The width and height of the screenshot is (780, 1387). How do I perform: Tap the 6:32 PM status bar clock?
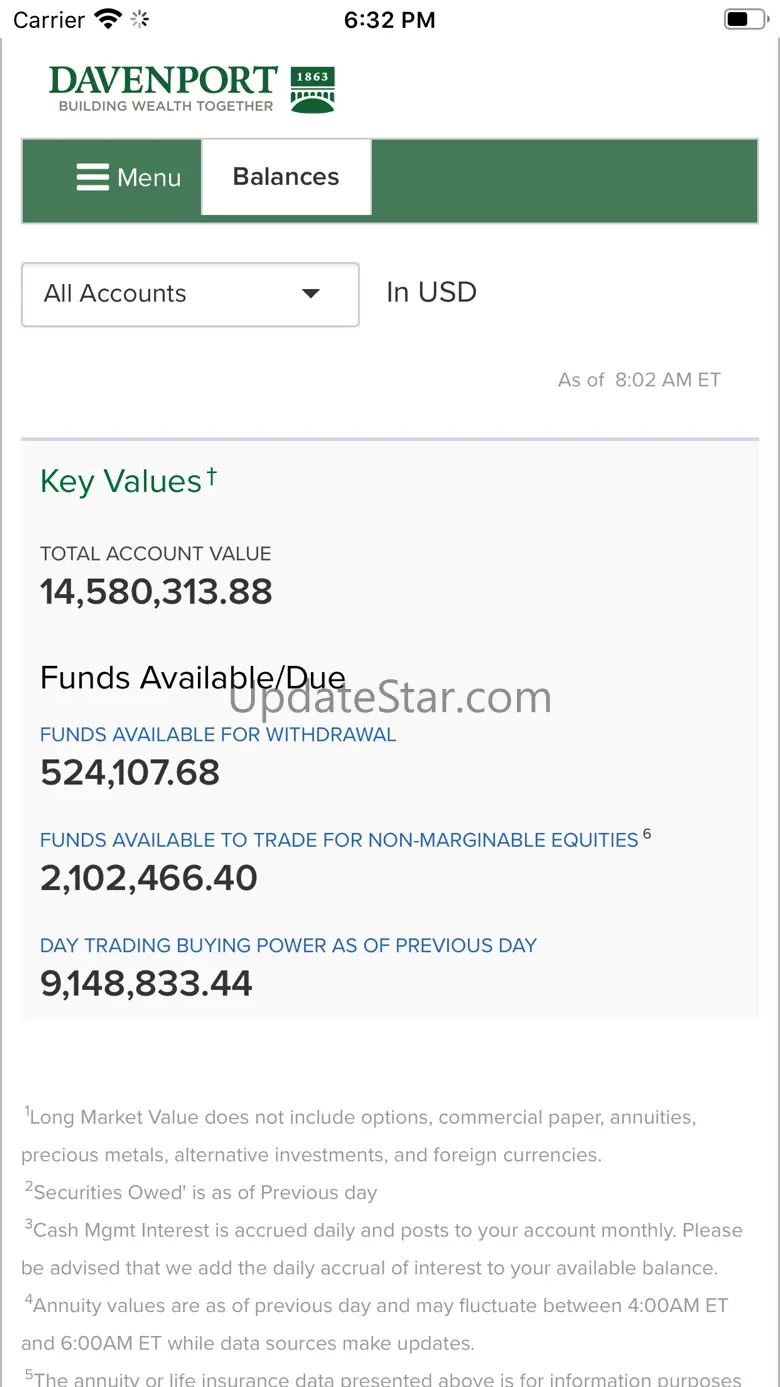tap(389, 20)
